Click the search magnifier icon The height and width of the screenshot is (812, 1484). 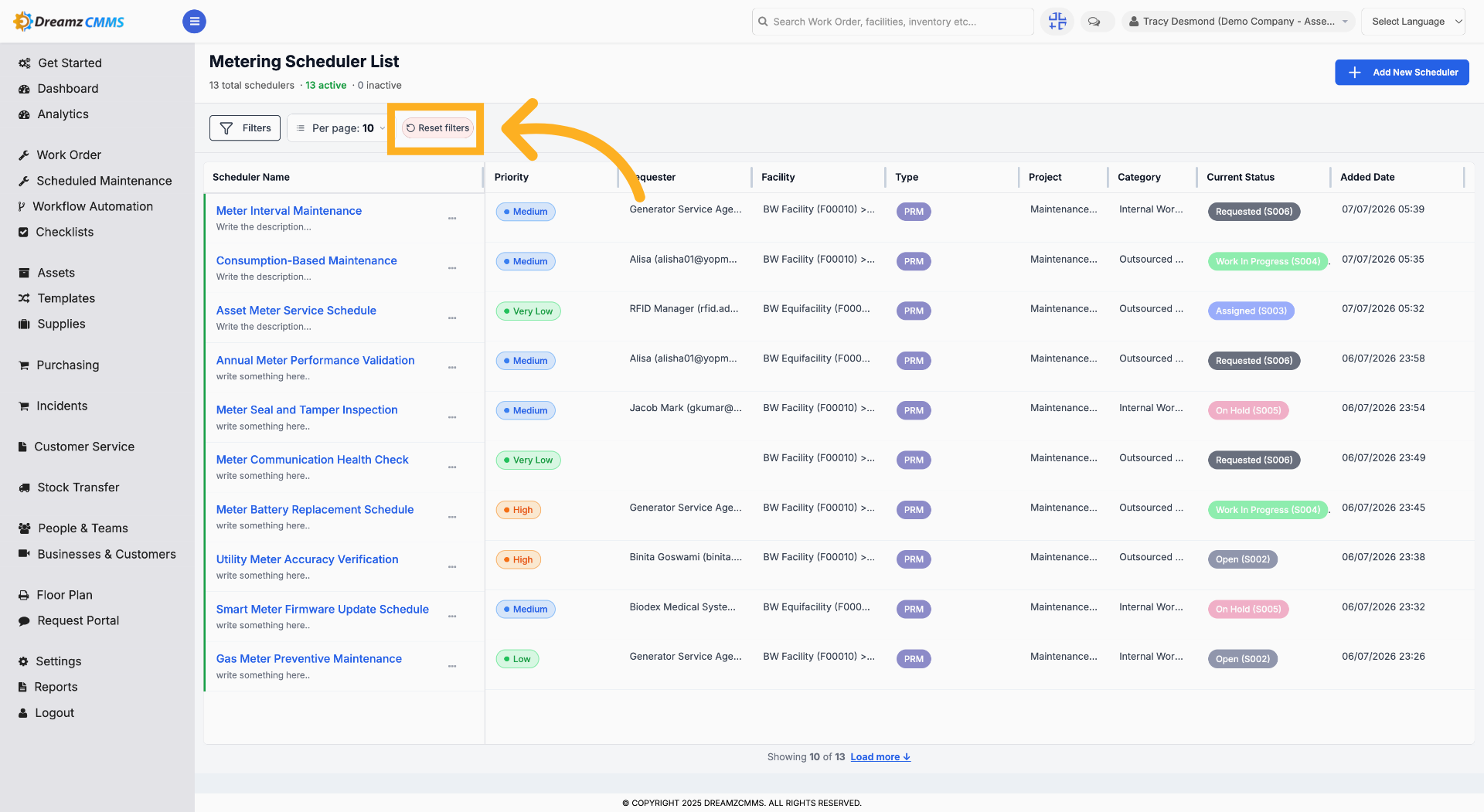(x=763, y=22)
